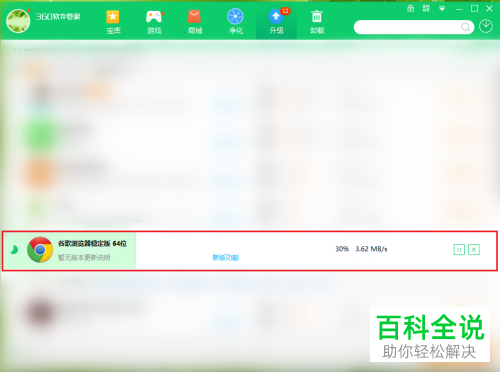
Task: Click the gift box icon in title bar
Action: click(411, 9)
